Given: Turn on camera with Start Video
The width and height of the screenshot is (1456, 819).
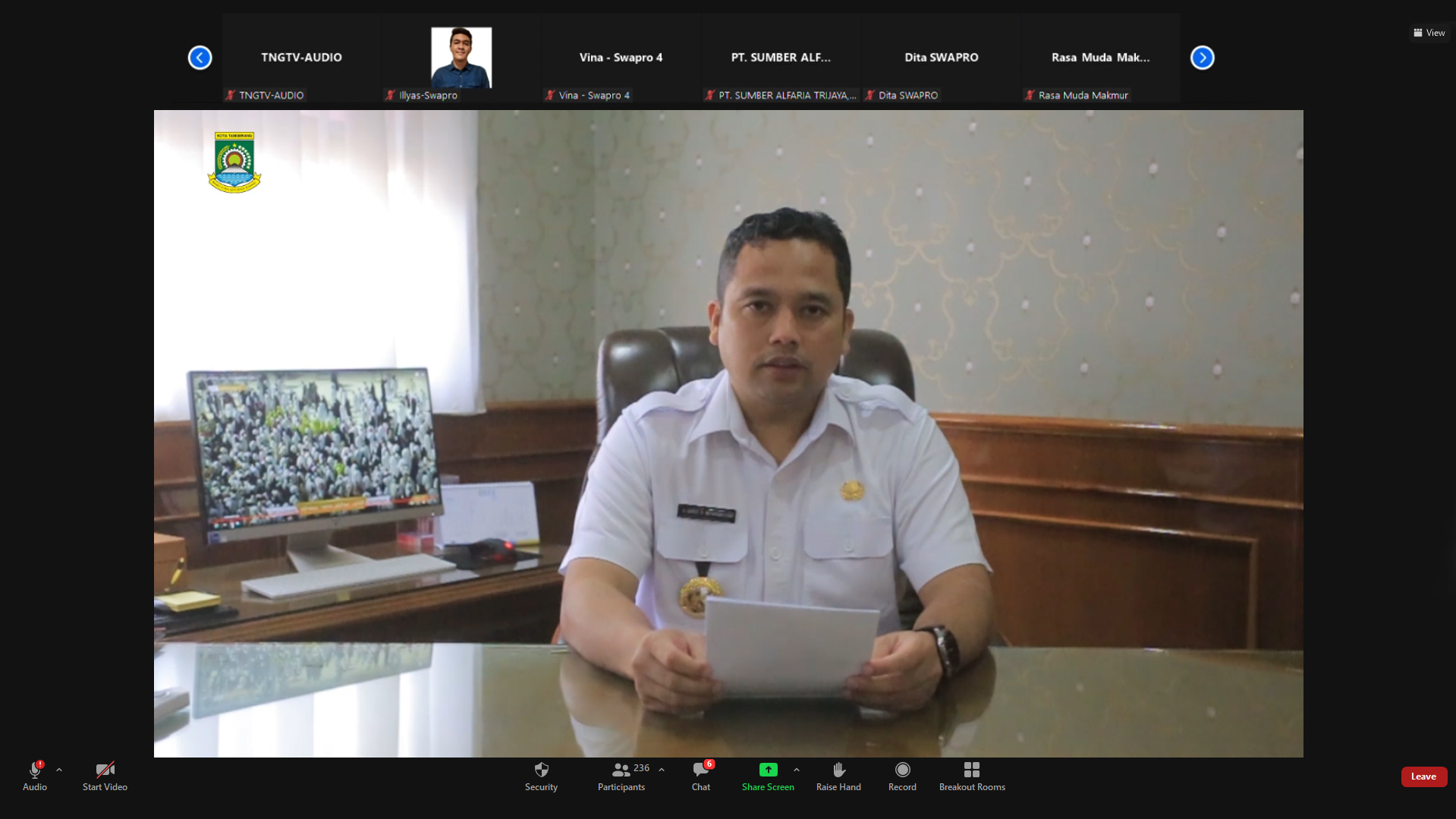Looking at the screenshot, I should (x=105, y=776).
